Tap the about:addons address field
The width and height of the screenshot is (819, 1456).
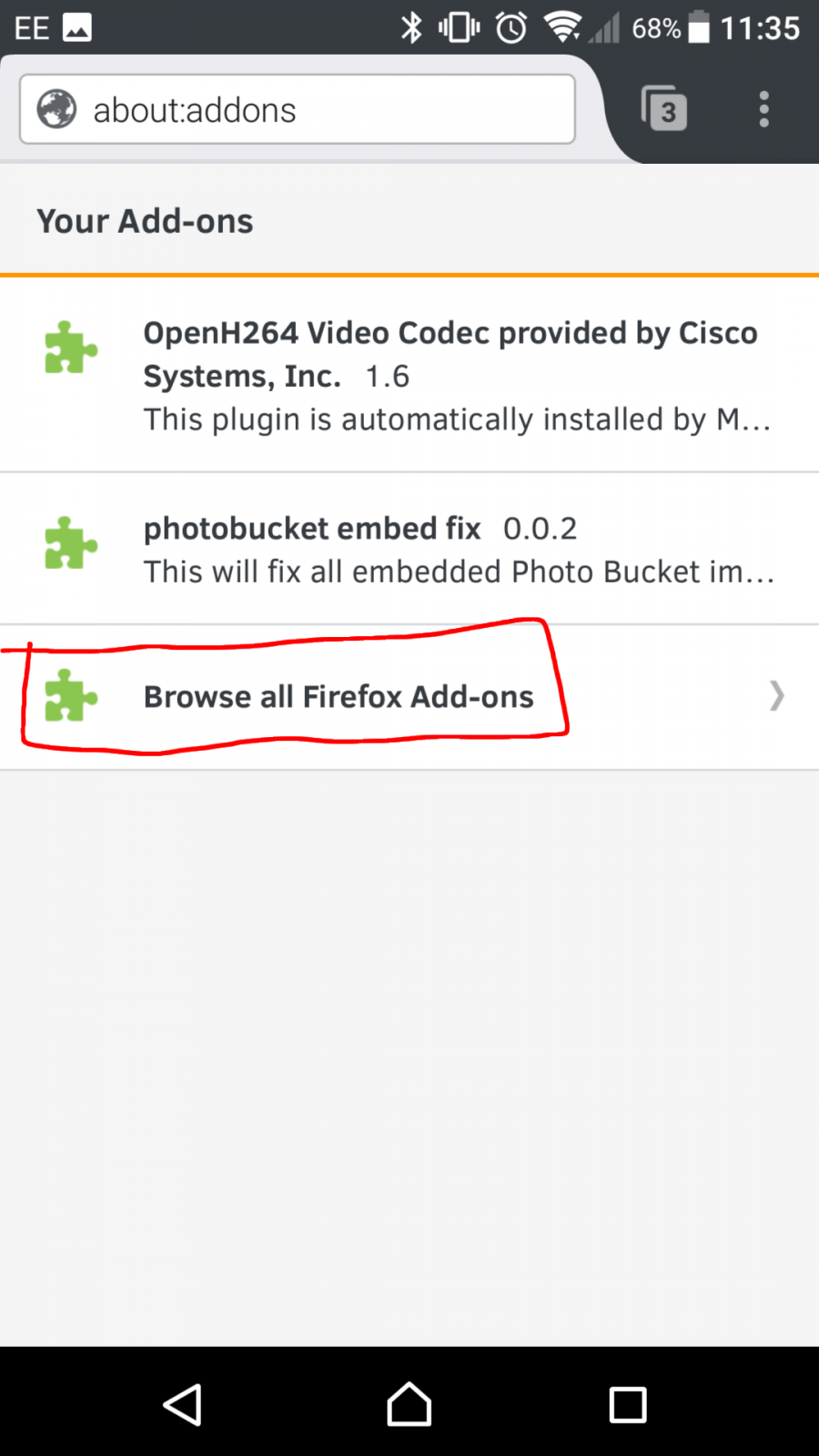(298, 109)
